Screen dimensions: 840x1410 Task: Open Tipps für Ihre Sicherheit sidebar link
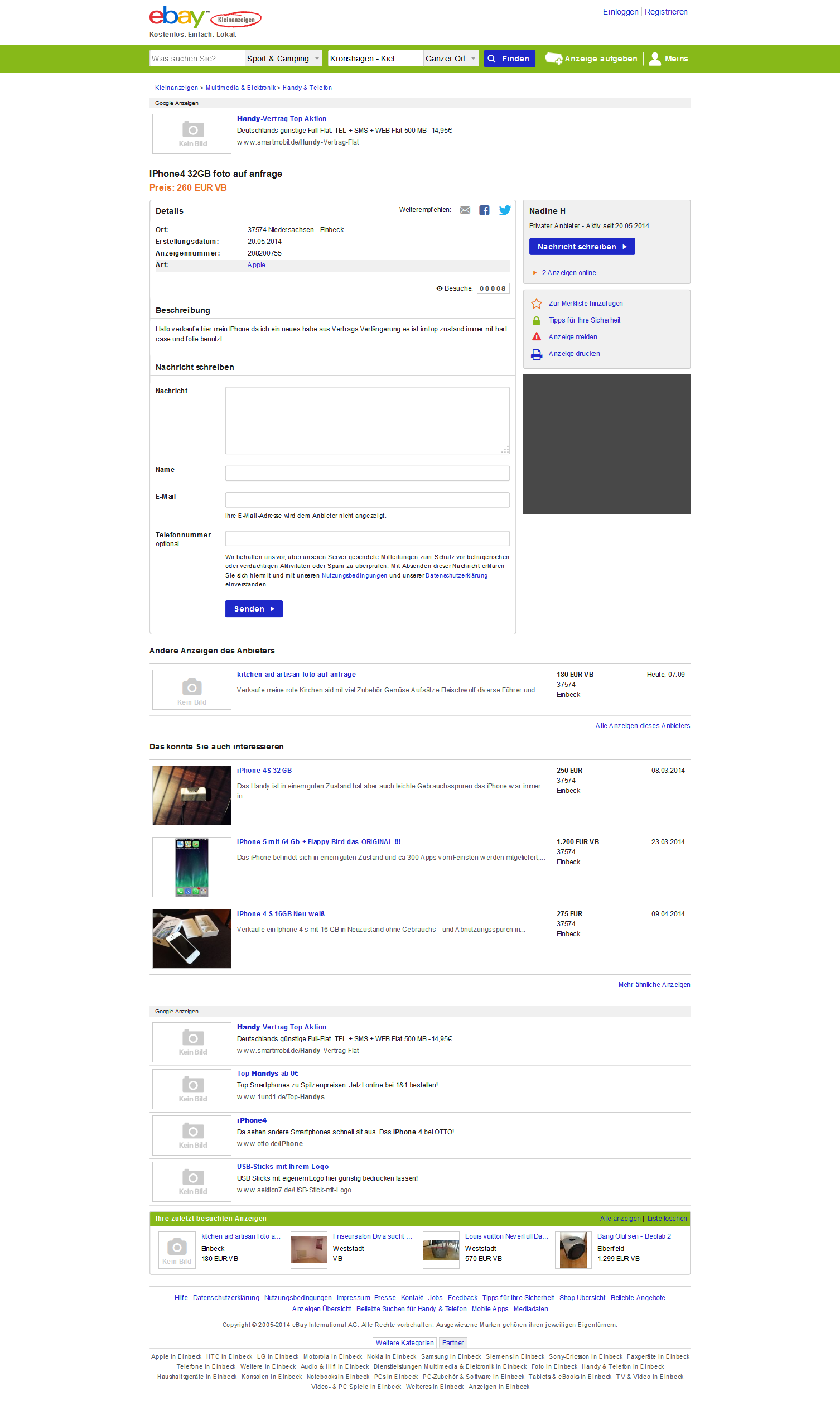(584, 320)
